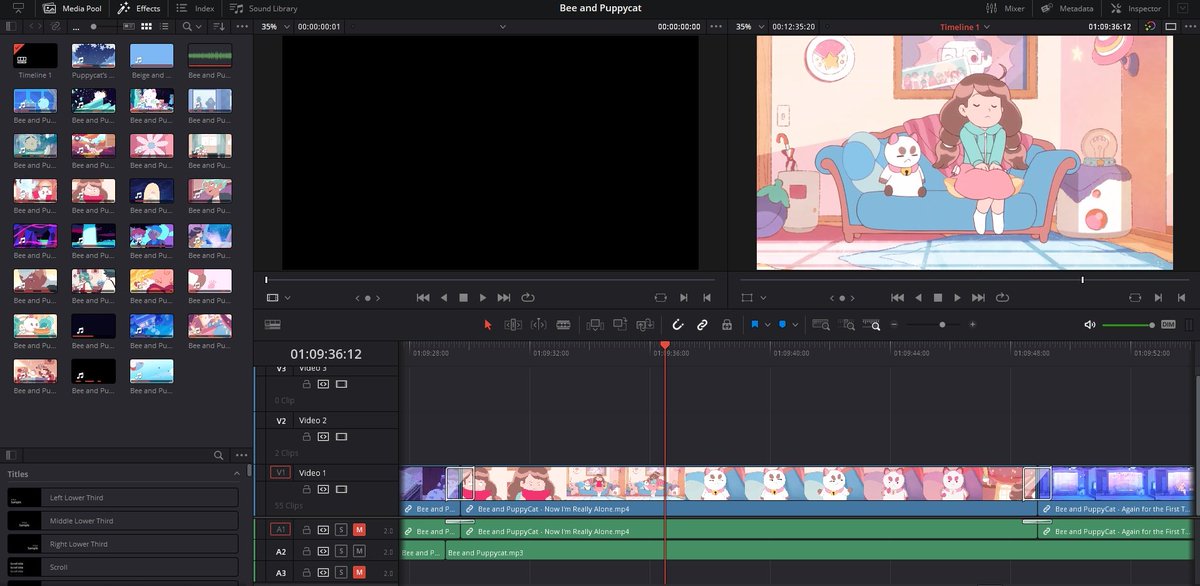Select the Middle Lower Third title
Screen dimensions: 1200x586
(x=124, y=521)
